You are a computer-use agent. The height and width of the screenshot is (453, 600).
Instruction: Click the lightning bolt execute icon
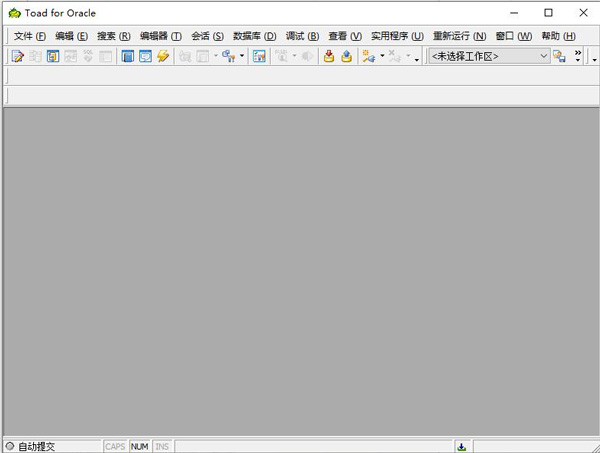coord(163,57)
